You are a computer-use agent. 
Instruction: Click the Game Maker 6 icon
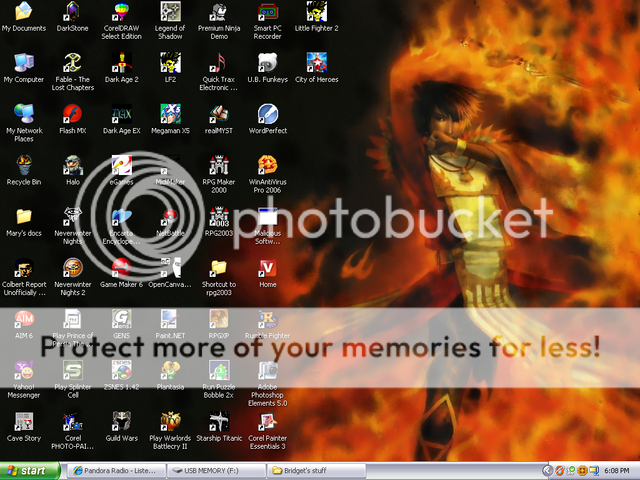click(121, 266)
